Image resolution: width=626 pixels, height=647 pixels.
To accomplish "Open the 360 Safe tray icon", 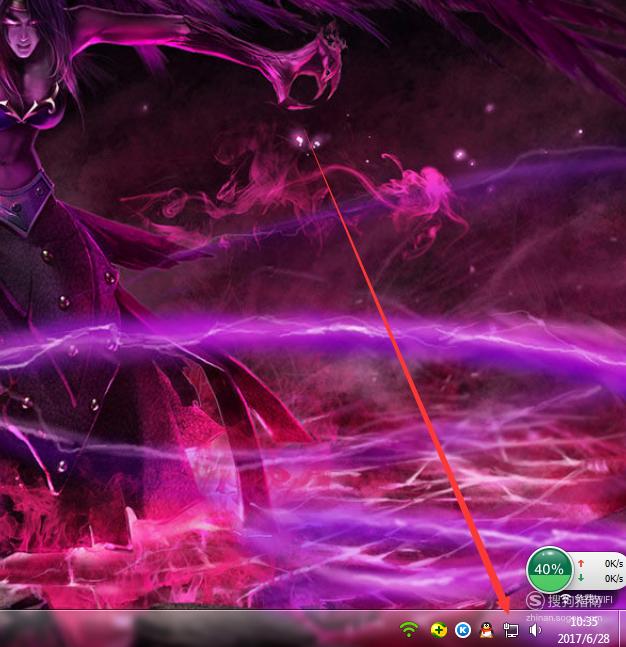I will tap(439, 630).
